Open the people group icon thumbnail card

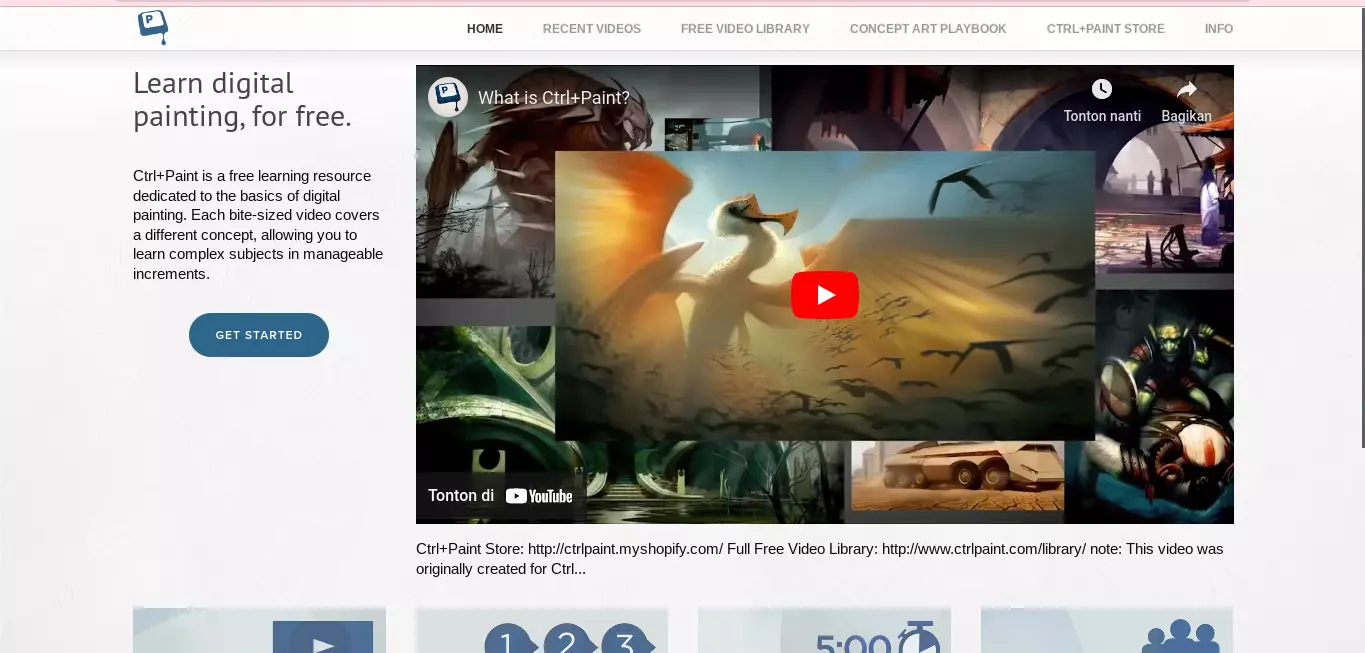click(x=1107, y=630)
